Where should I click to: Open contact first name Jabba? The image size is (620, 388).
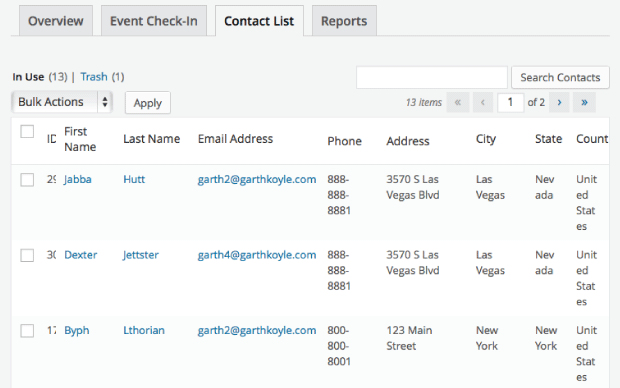[78, 180]
